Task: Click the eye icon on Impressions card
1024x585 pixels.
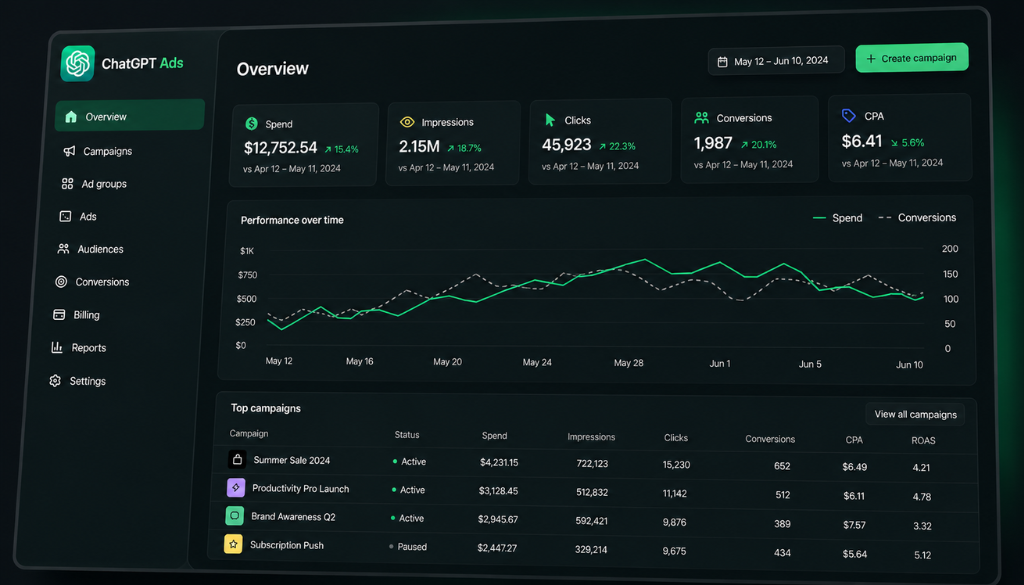Action: coord(407,122)
